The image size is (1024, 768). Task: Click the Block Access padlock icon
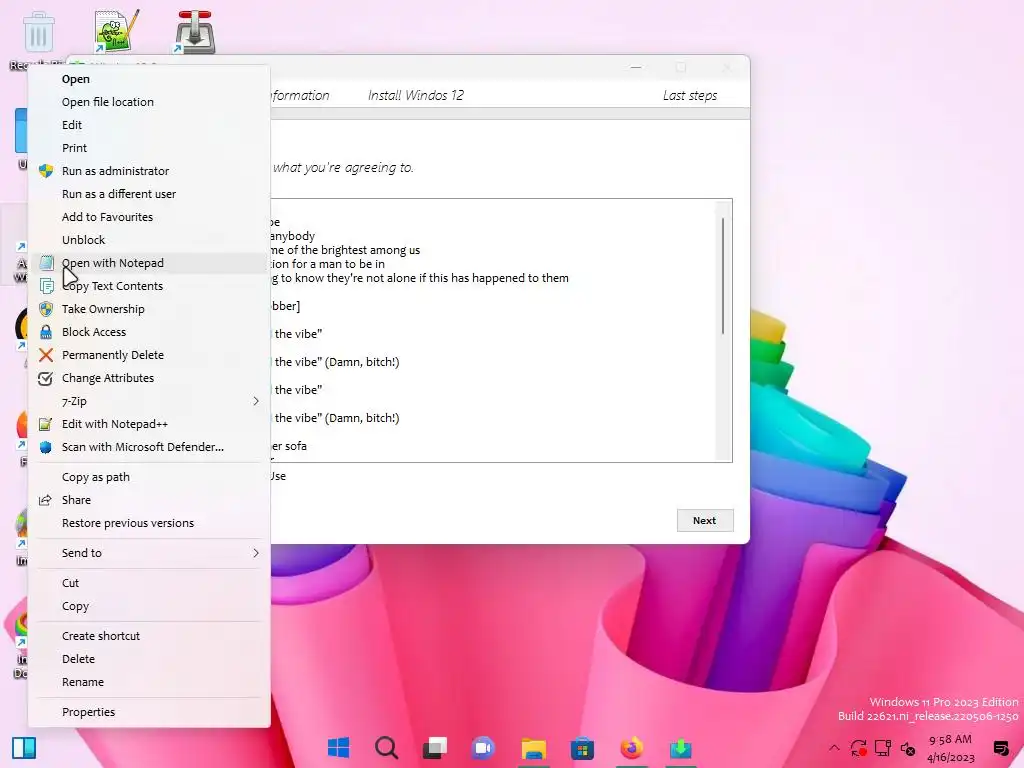46,332
